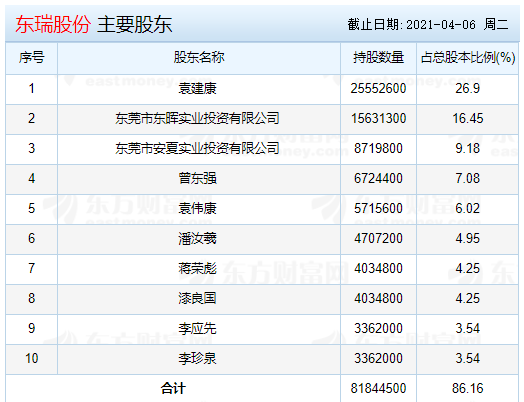Click the 东瑞股份 red title text
This screenshot has height=402, width=524.
[x=53, y=24]
